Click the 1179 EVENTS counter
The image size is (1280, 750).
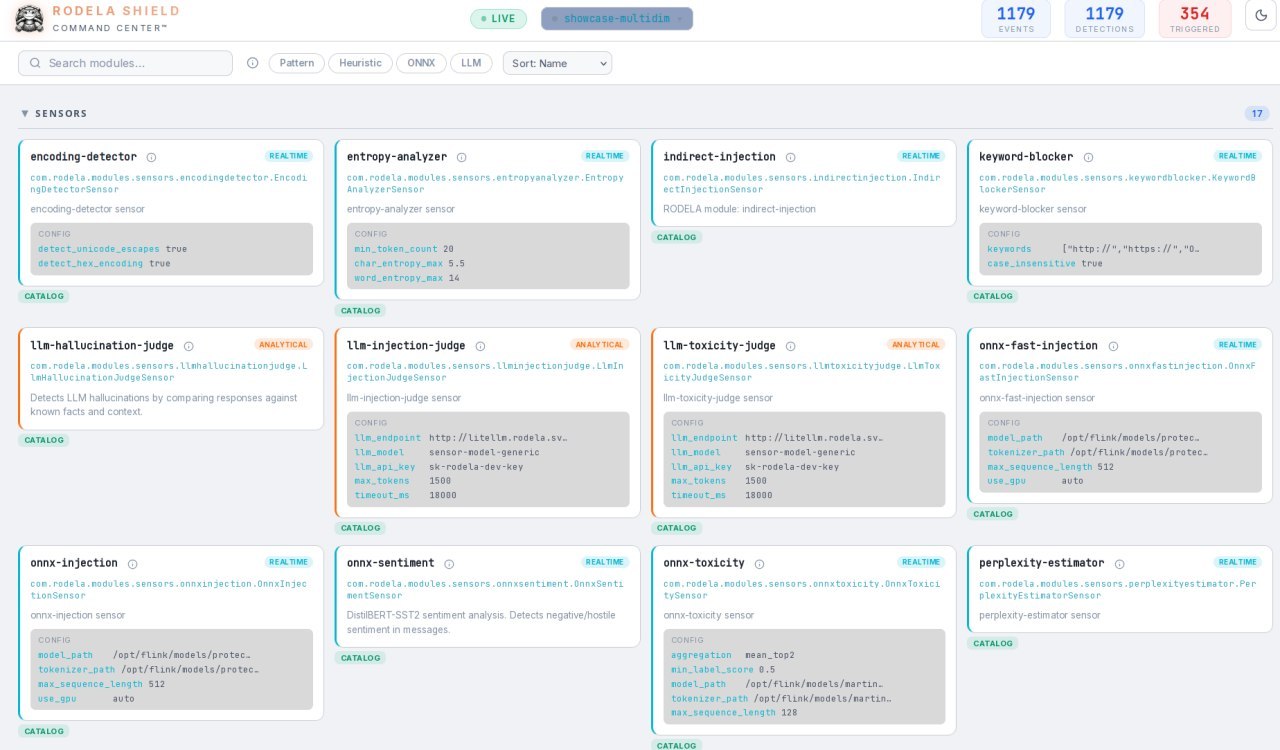pos(1016,19)
